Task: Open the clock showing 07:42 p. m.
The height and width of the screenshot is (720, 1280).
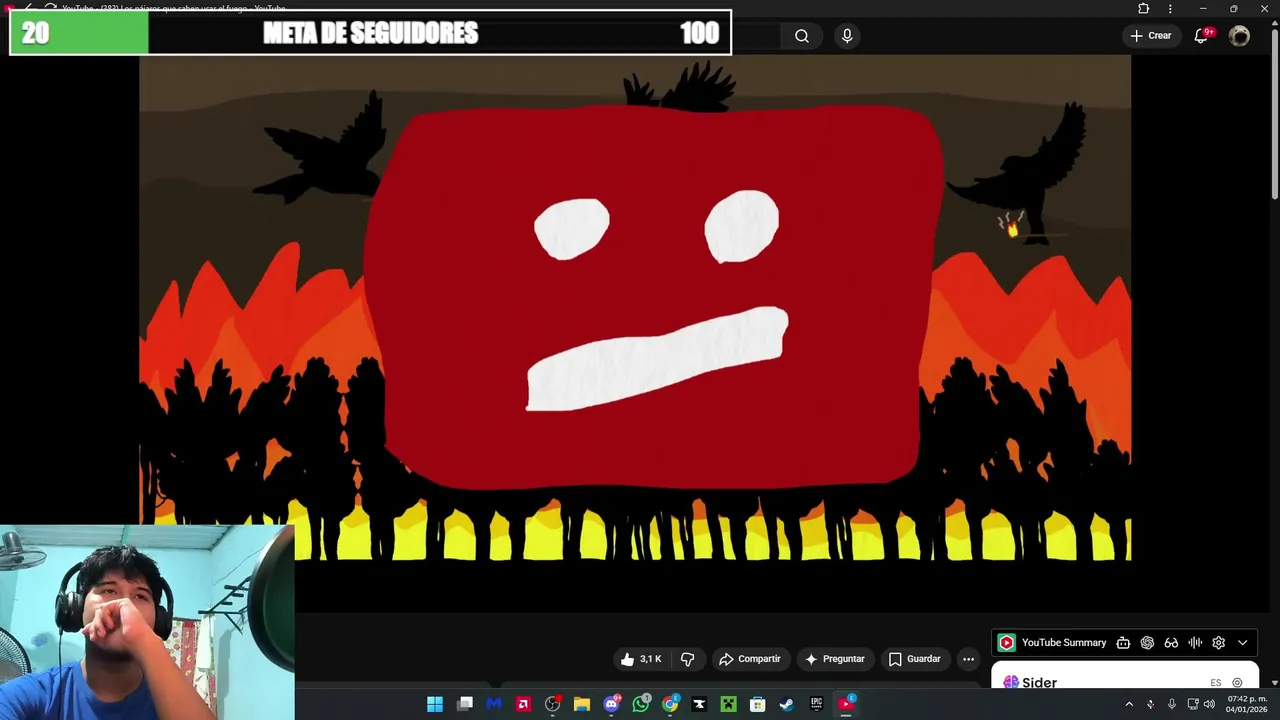Action: click(1247, 704)
